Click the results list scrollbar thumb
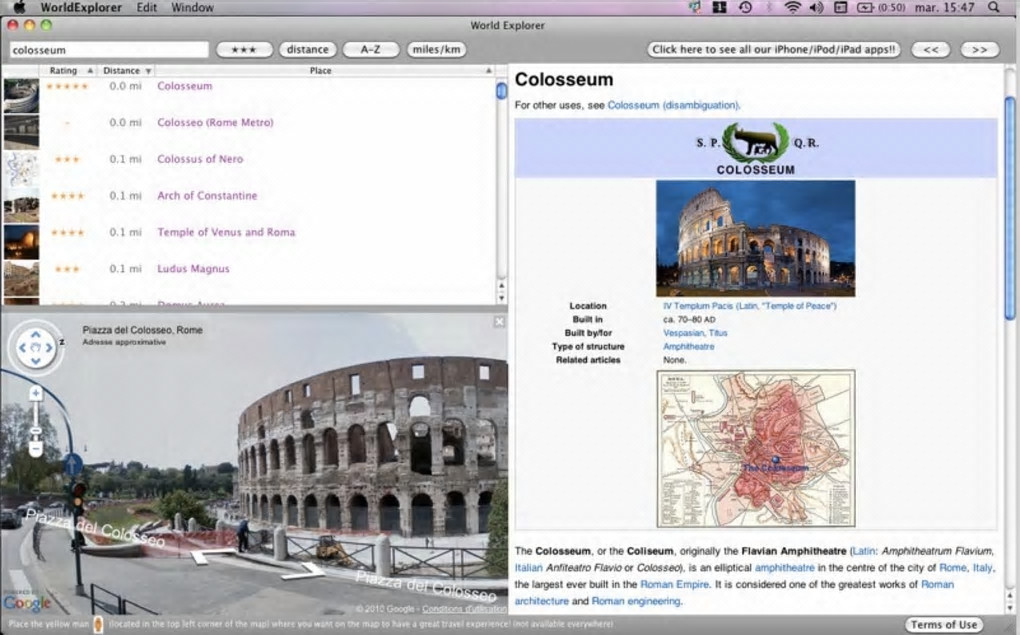The height and width of the screenshot is (635, 1020). point(502,90)
